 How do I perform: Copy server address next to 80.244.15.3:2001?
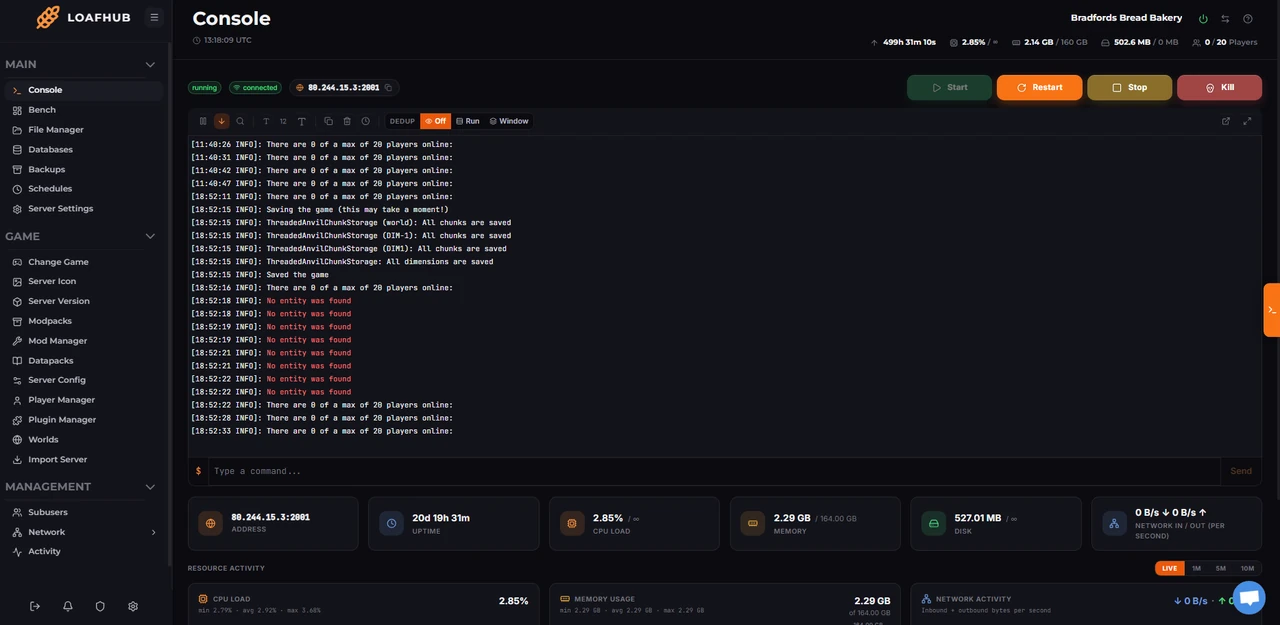coord(389,88)
